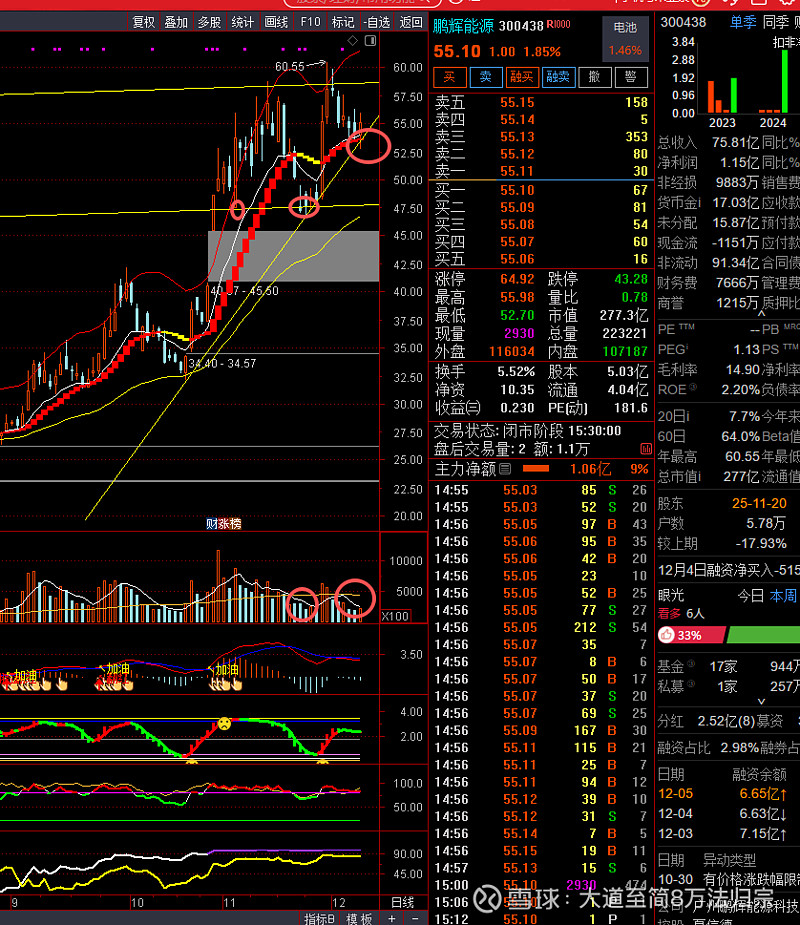This screenshot has width=800, height=925.
Task: Click the X100 volume scale label
Action: click(x=395, y=616)
